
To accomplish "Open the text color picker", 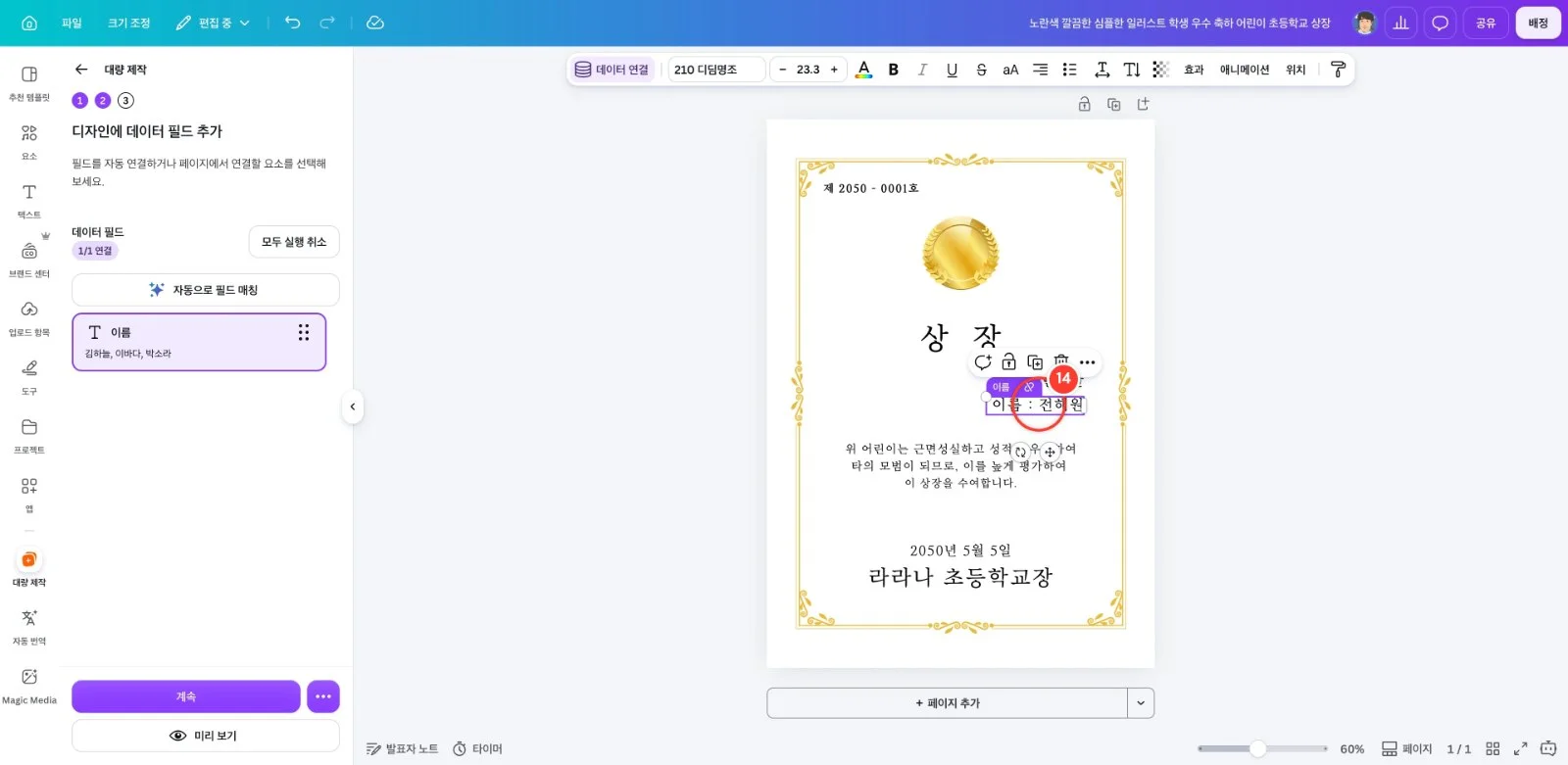I will [x=863, y=70].
